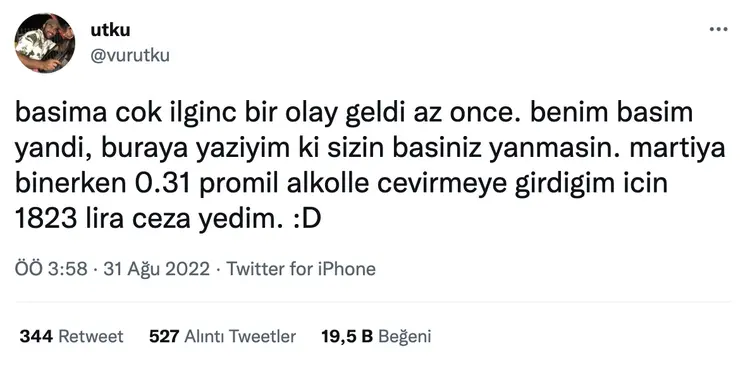Open the Twitter for iPhone source link
Viewport: 750px width, 367px height.
tap(301, 269)
